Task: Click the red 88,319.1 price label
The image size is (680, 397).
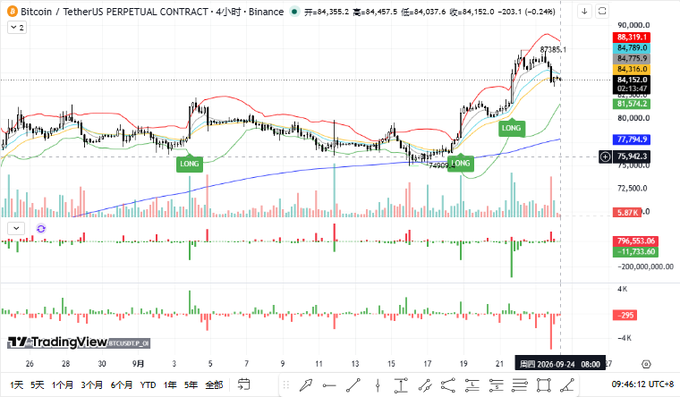Action: 631,37
